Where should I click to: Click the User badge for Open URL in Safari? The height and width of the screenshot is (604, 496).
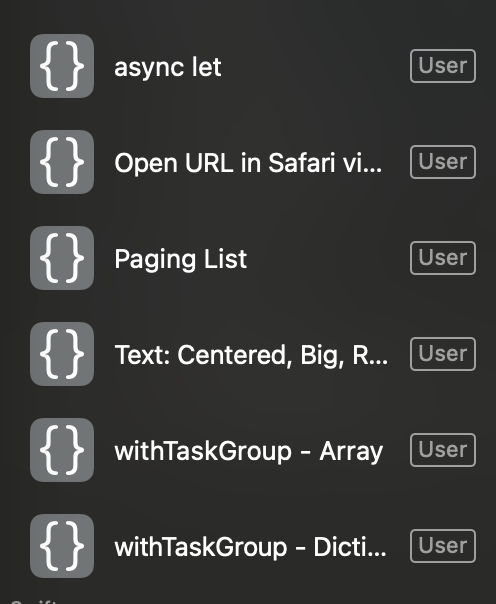click(x=443, y=162)
